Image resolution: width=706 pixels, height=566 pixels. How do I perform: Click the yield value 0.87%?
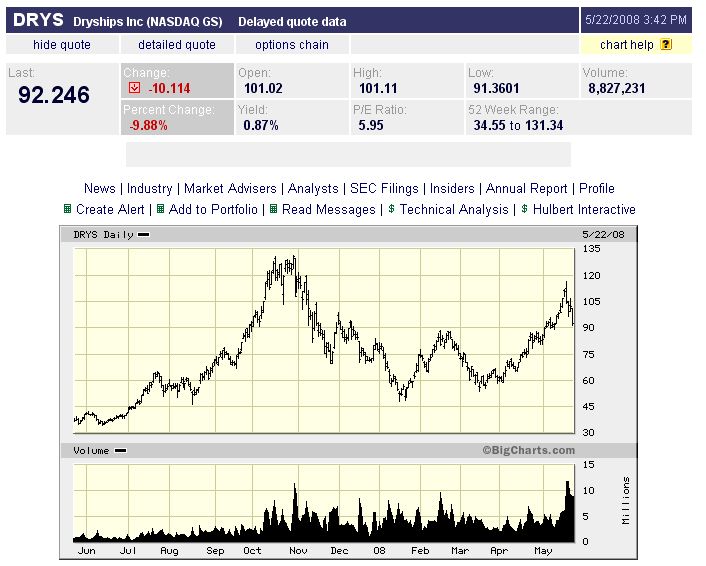[261, 125]
